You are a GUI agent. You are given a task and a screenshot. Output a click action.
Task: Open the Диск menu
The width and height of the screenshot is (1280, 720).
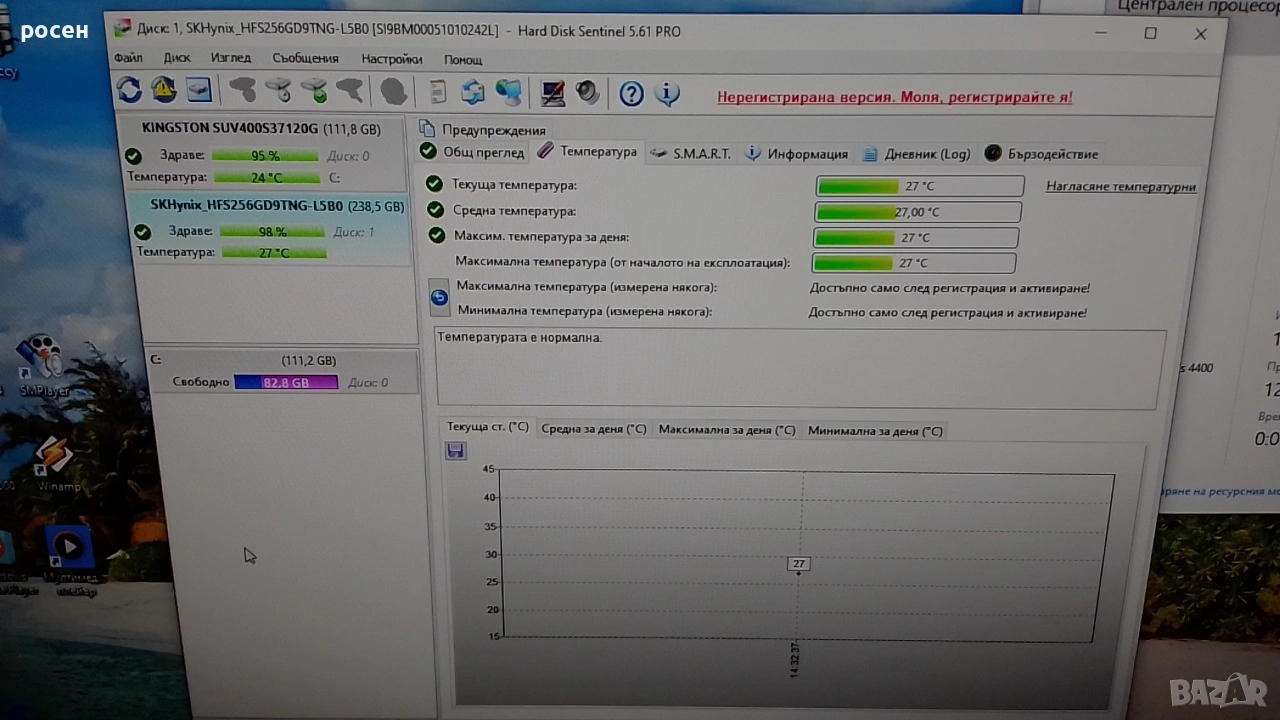(x=177, y=58)
